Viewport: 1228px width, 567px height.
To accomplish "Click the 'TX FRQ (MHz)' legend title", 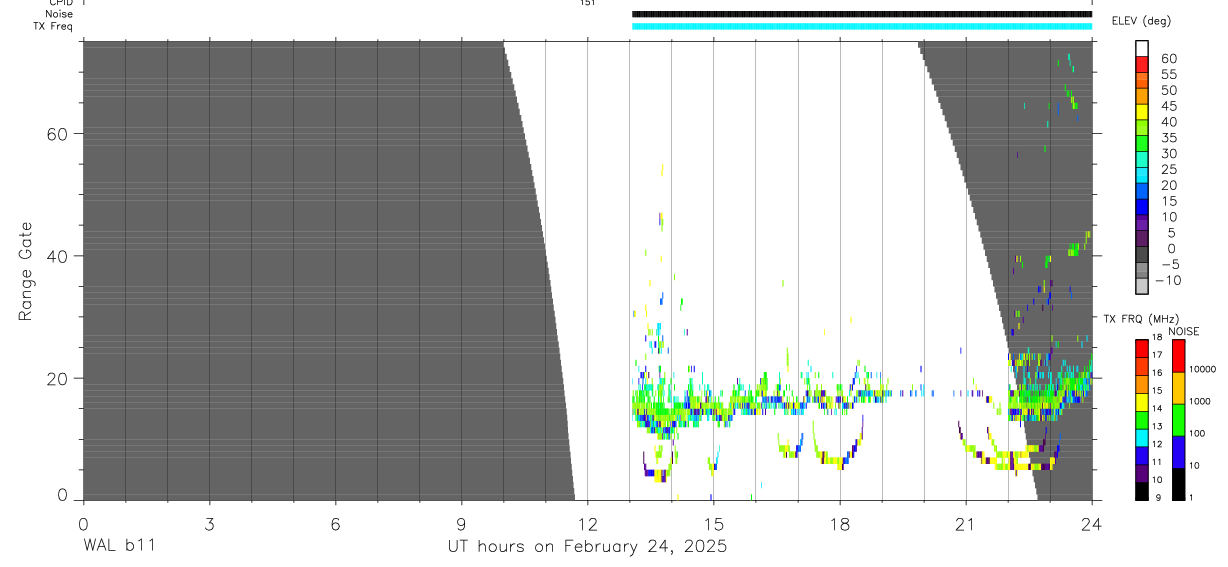I will (1141, 319).
